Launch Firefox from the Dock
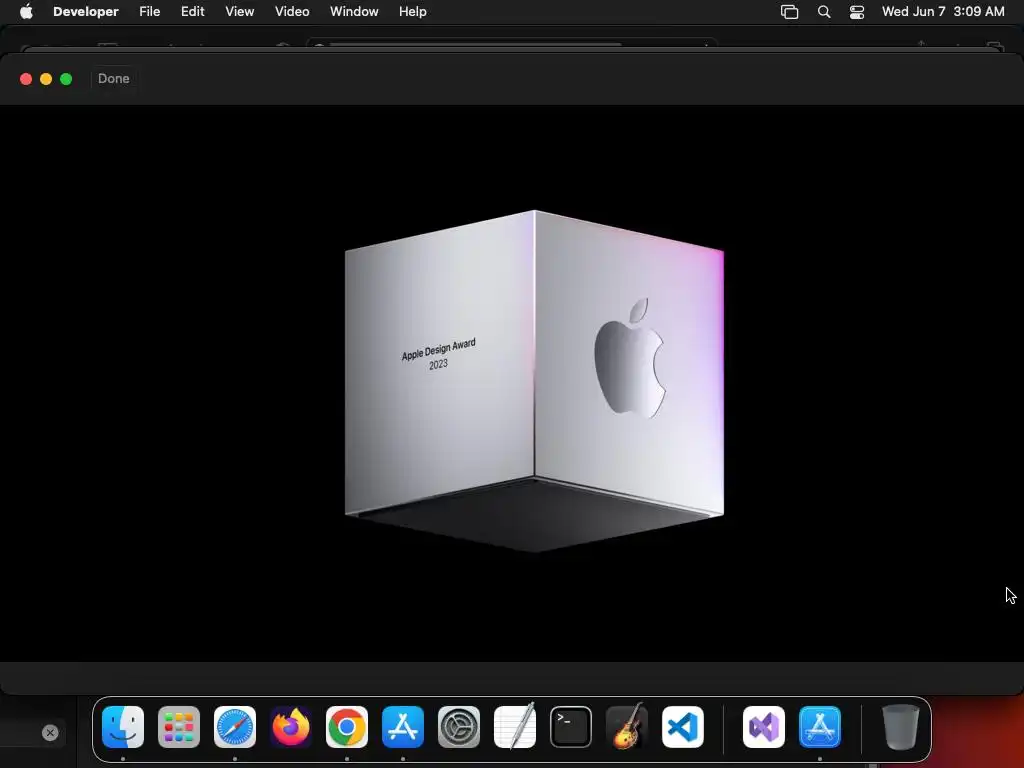The image size is (1024, 768). 291,727
